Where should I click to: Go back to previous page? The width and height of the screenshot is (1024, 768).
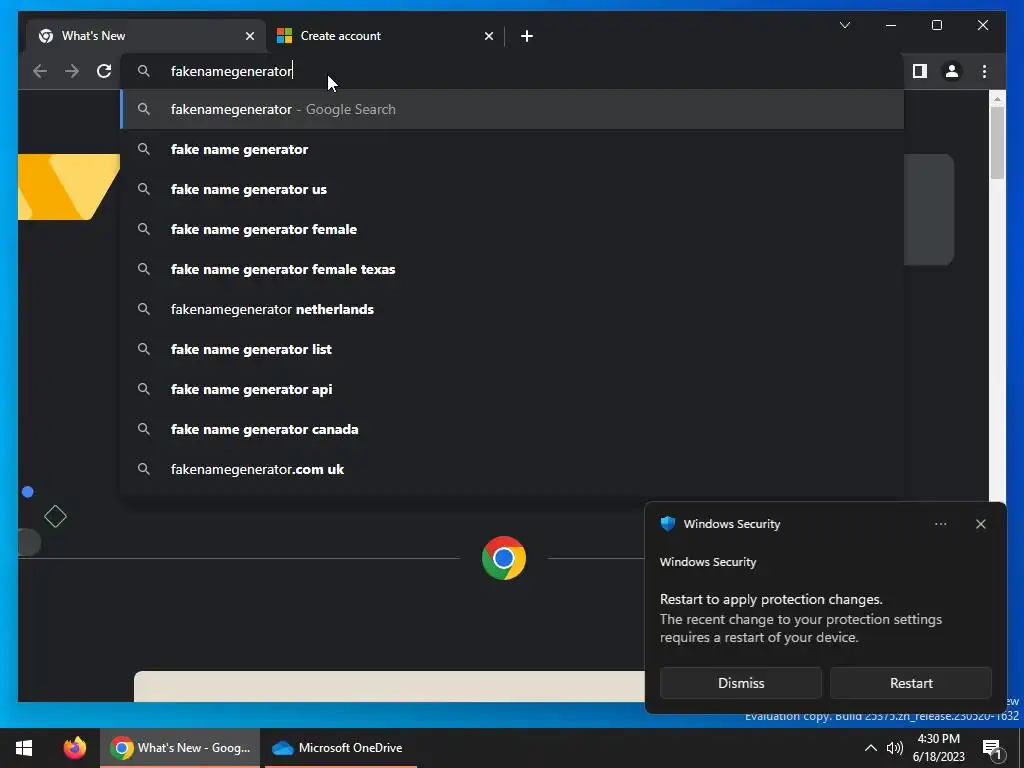(x=40, y=71)
